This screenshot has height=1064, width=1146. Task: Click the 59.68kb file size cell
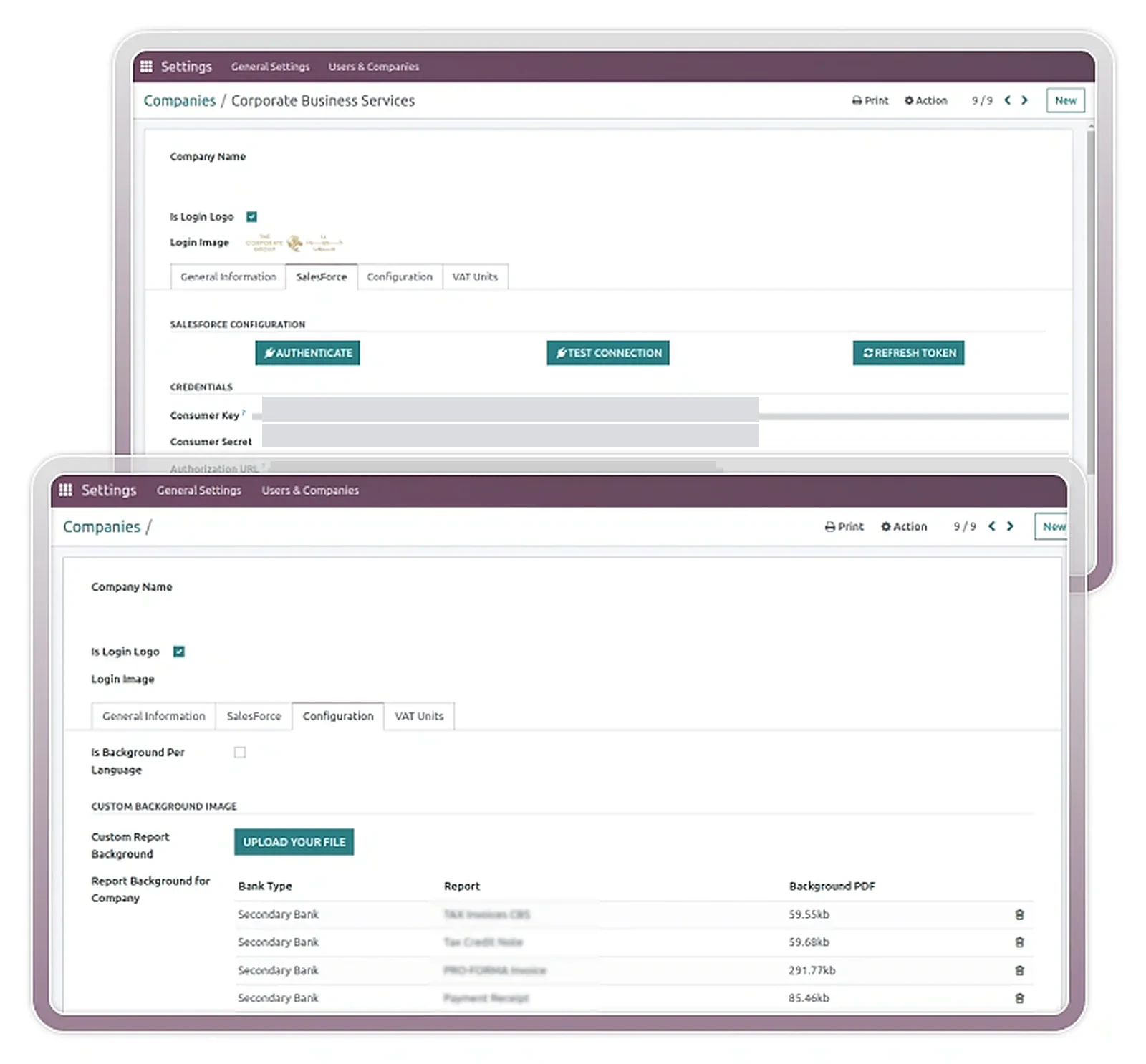tap(809, 942)
